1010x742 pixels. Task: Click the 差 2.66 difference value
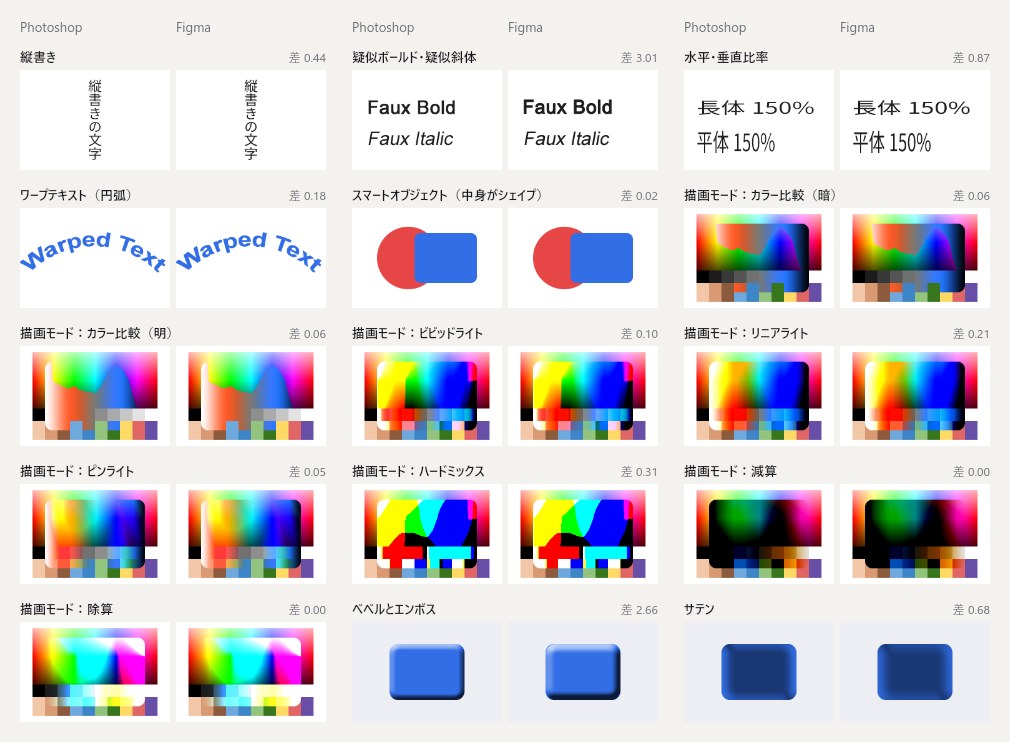click(639, 609)
